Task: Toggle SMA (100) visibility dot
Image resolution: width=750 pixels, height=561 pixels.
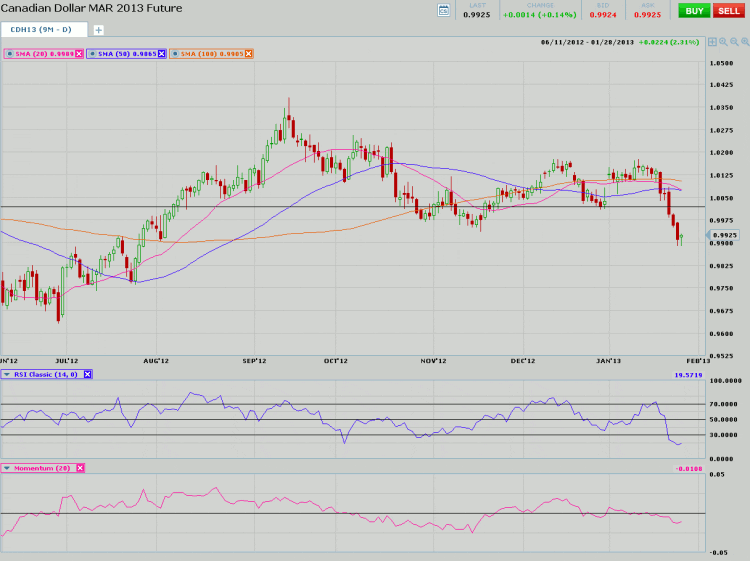Action: [x=176, y=53]
